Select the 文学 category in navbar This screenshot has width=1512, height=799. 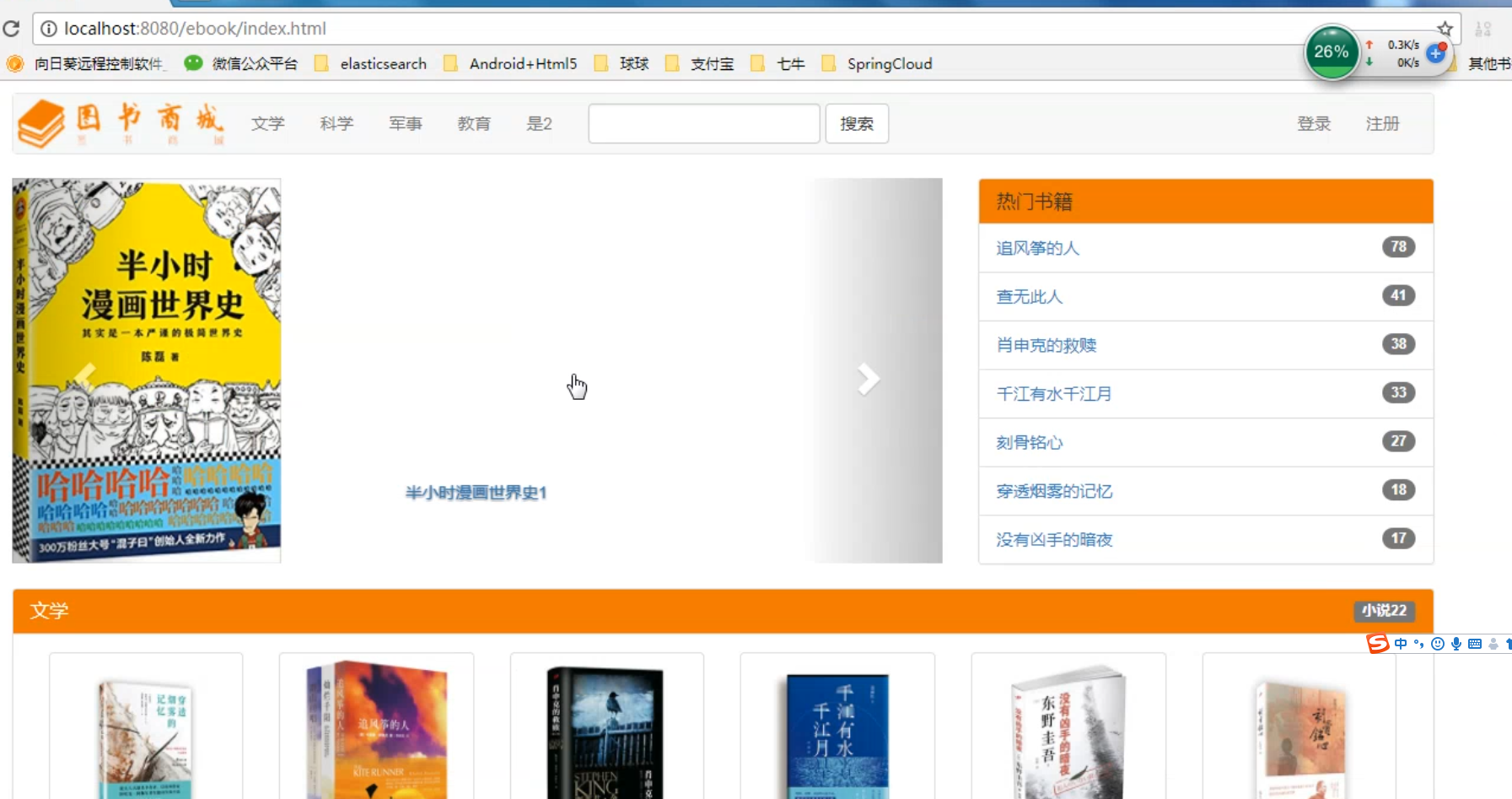[x=268, y=124]
